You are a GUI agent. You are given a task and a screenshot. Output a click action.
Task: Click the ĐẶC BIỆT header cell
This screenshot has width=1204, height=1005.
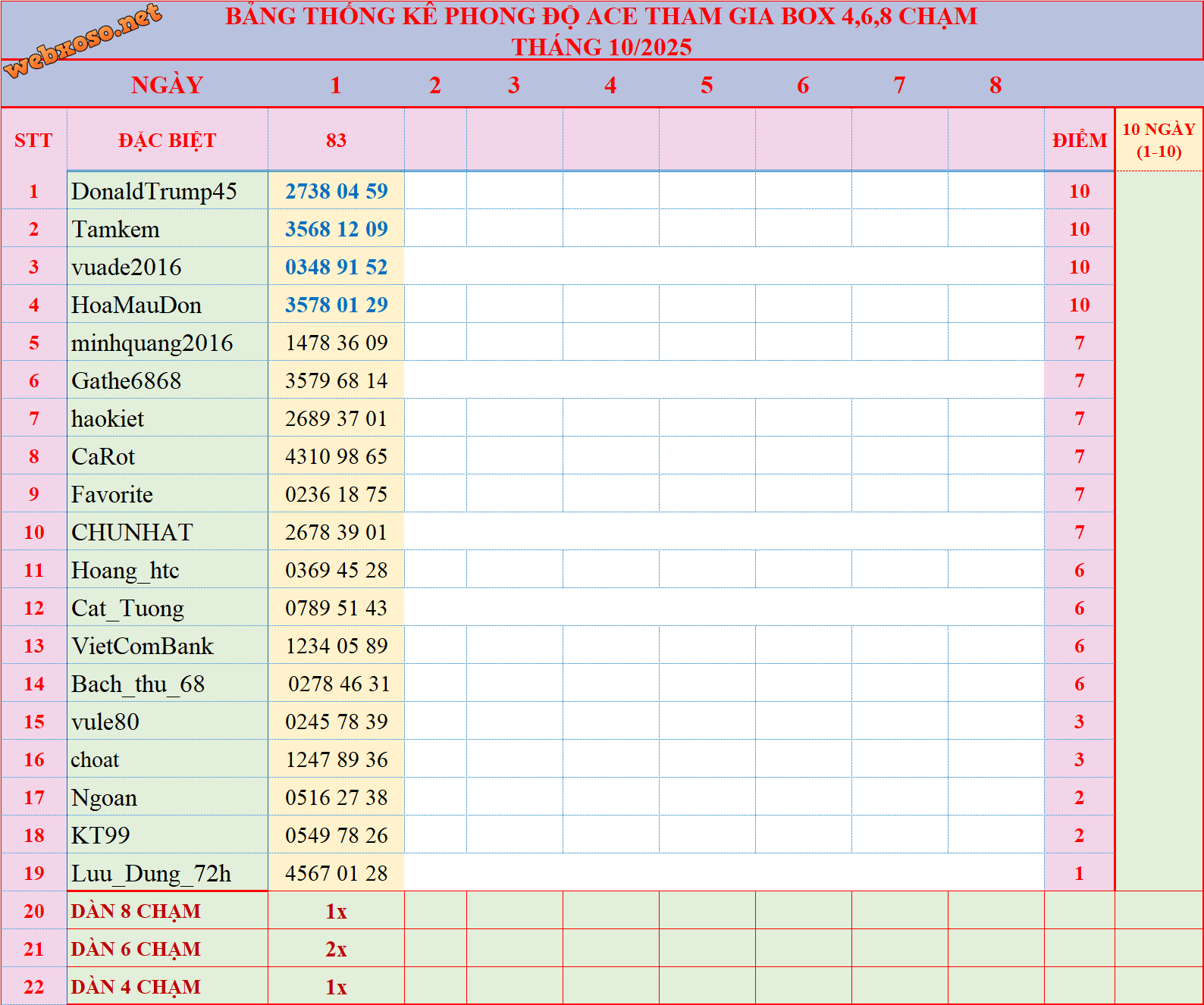[x=167, y=140]
